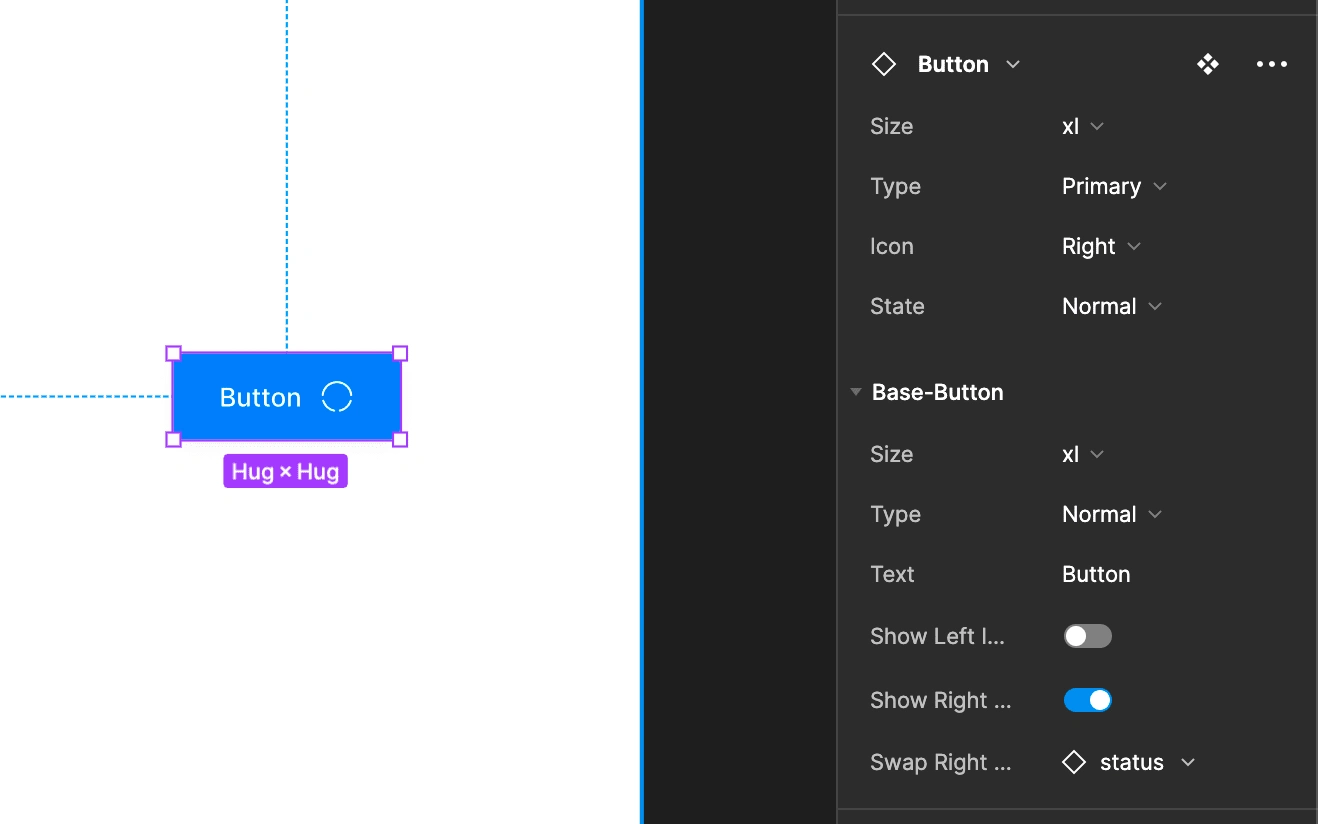This screenshot has height=824, width=1318.
Task: Click the Swap Right property label
Action: point(941,762)
